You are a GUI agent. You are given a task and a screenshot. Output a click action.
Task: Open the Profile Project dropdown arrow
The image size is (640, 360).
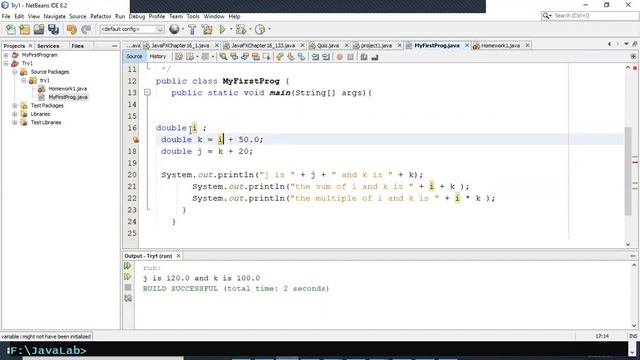click(269, 29)
